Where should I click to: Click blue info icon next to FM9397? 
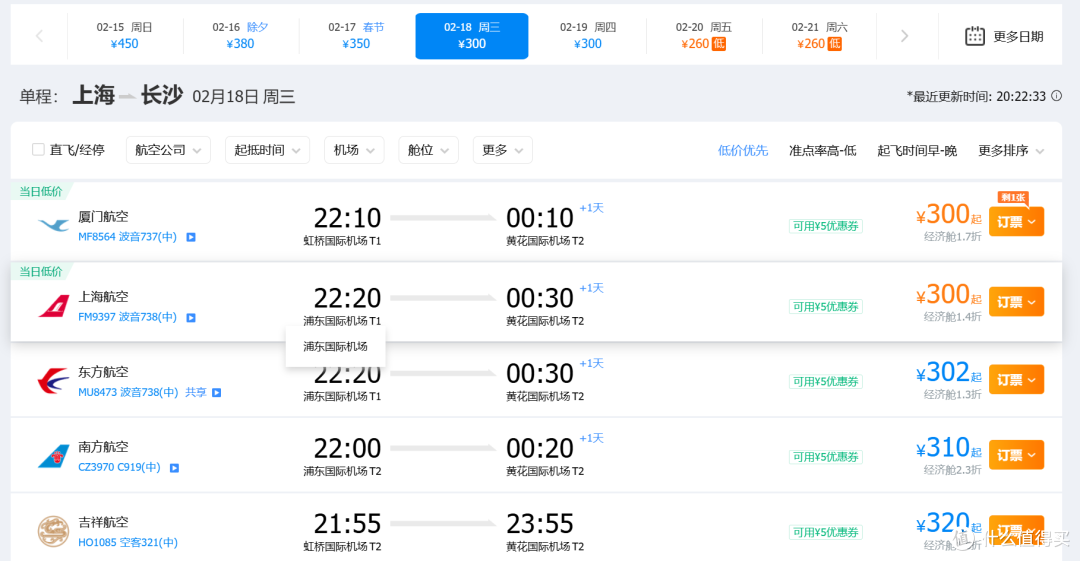(x=191, y=318)
